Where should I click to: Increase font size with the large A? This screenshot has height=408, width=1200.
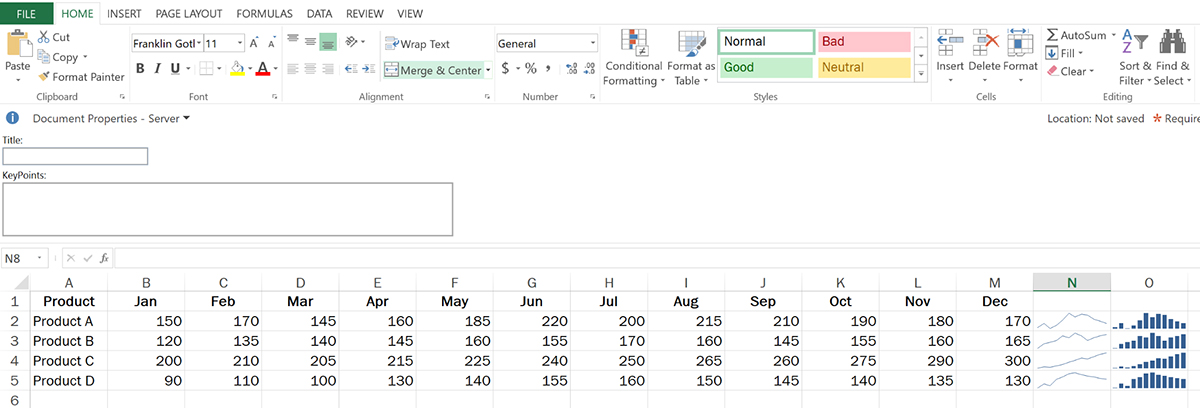(x=255, y=43)
